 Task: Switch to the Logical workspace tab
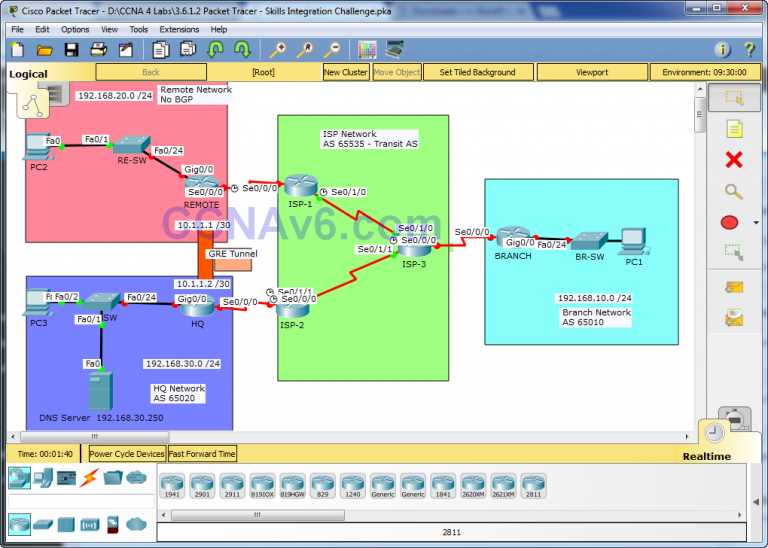tap(28, 74)
